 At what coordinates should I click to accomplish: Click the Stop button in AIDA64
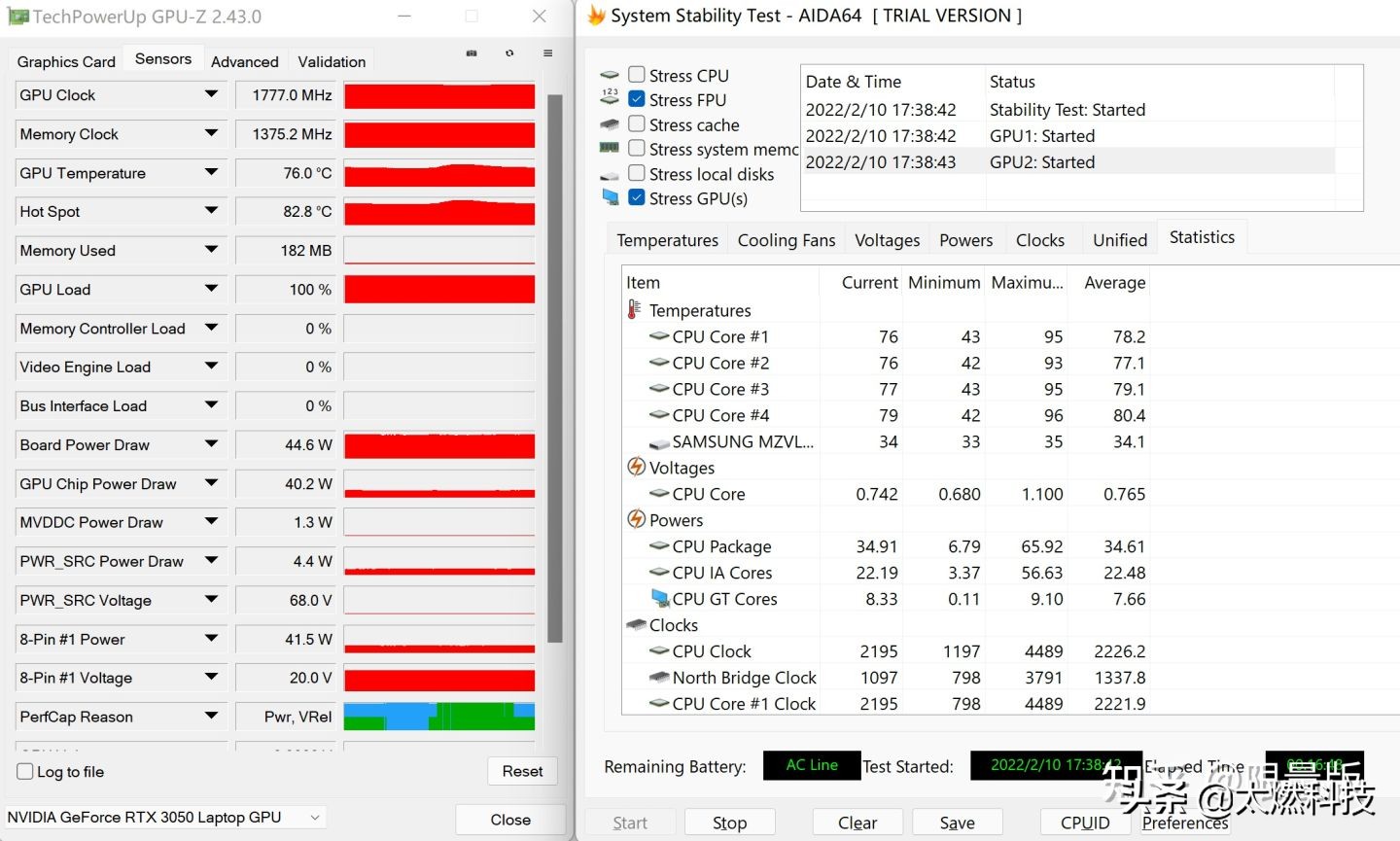(x=729, y=823)
